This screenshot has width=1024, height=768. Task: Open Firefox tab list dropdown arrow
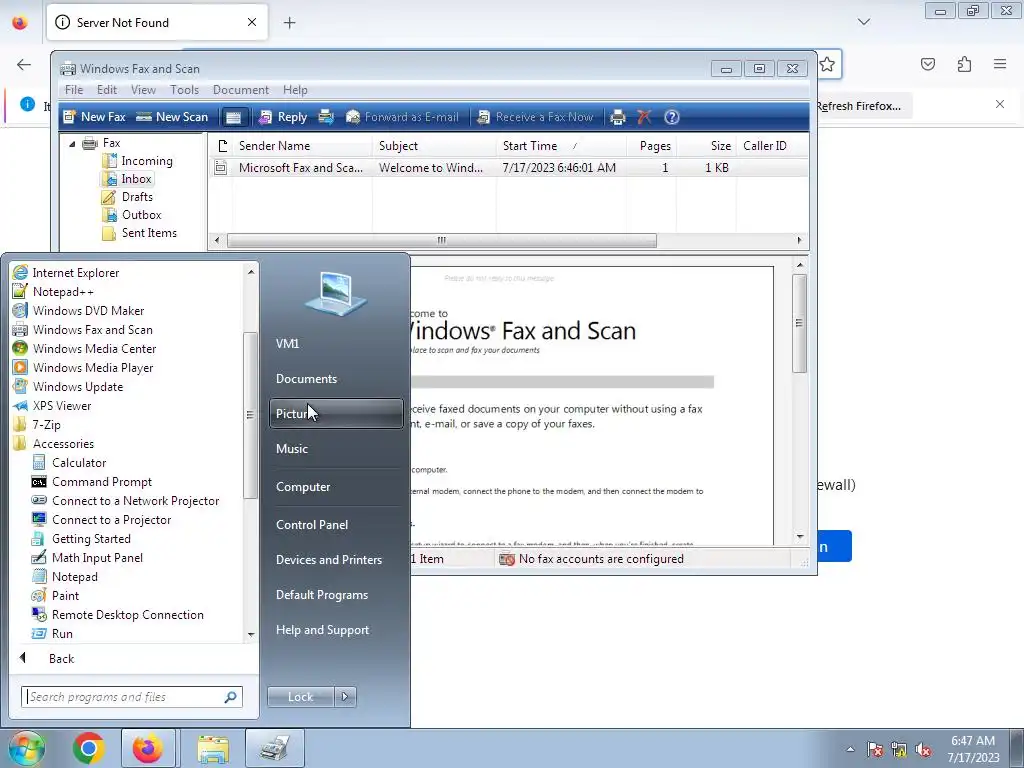[x=864, y=22]
